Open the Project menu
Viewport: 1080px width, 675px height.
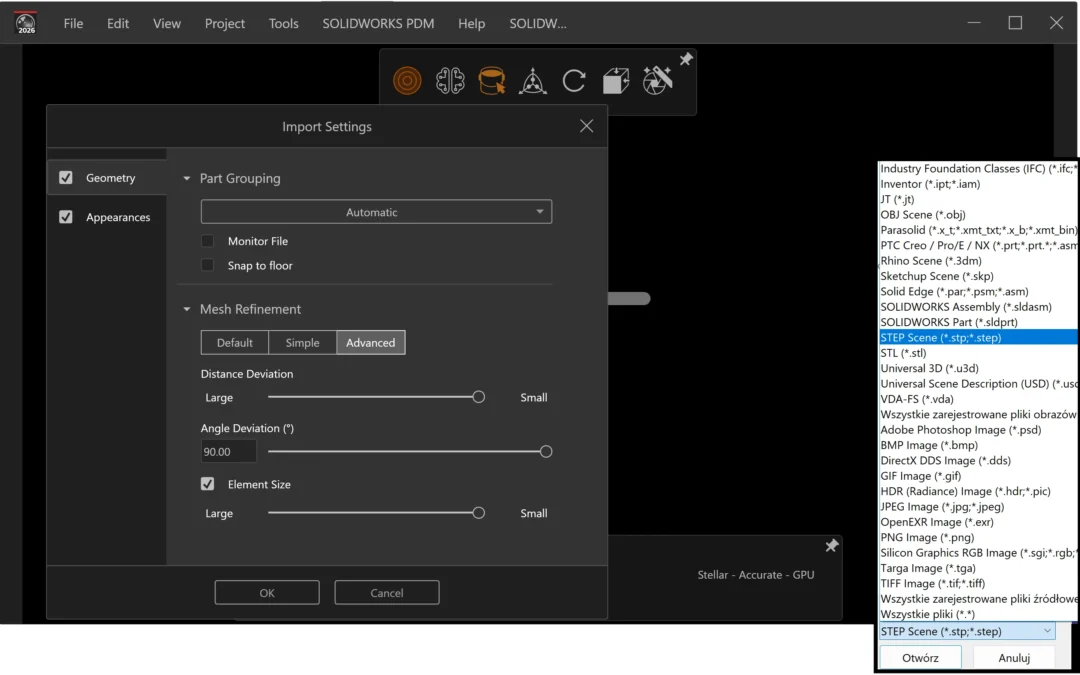click(x=225, y=23)
